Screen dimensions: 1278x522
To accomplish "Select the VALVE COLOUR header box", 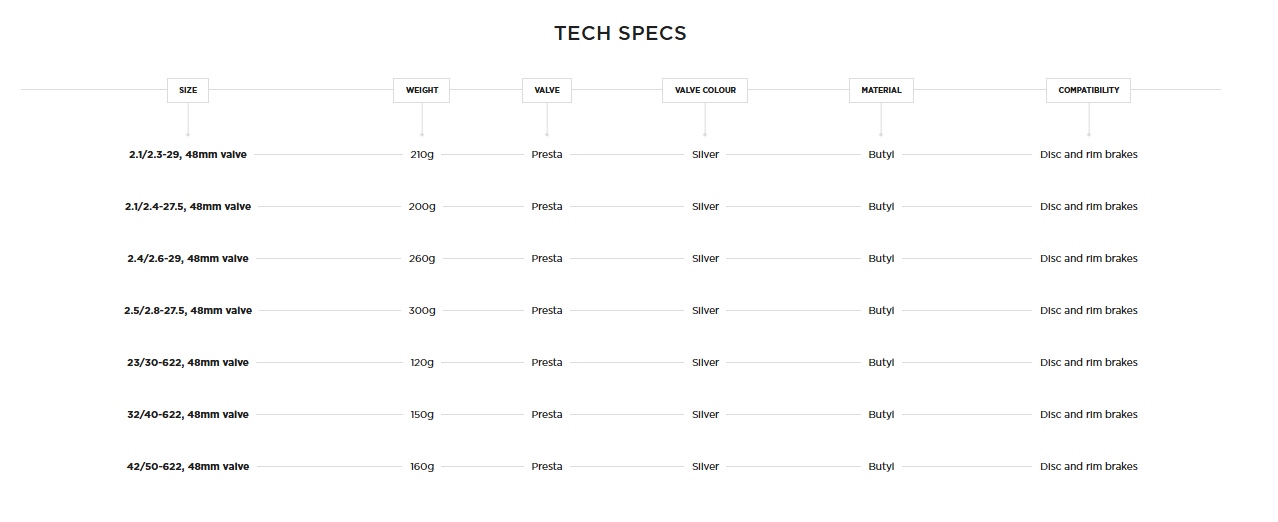I will pyautogui.click(x=705, y=90).
